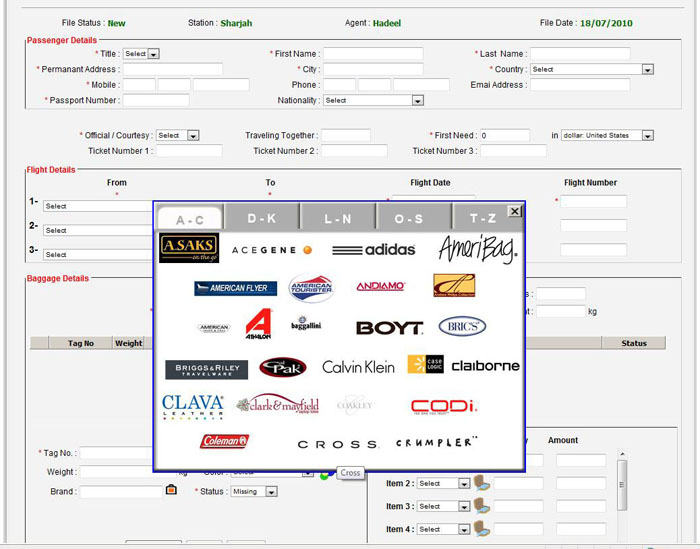This screenshot has width=700, height=549.
Task: Pick the Calvin Klein brand logo
Action: click(358, 367)
